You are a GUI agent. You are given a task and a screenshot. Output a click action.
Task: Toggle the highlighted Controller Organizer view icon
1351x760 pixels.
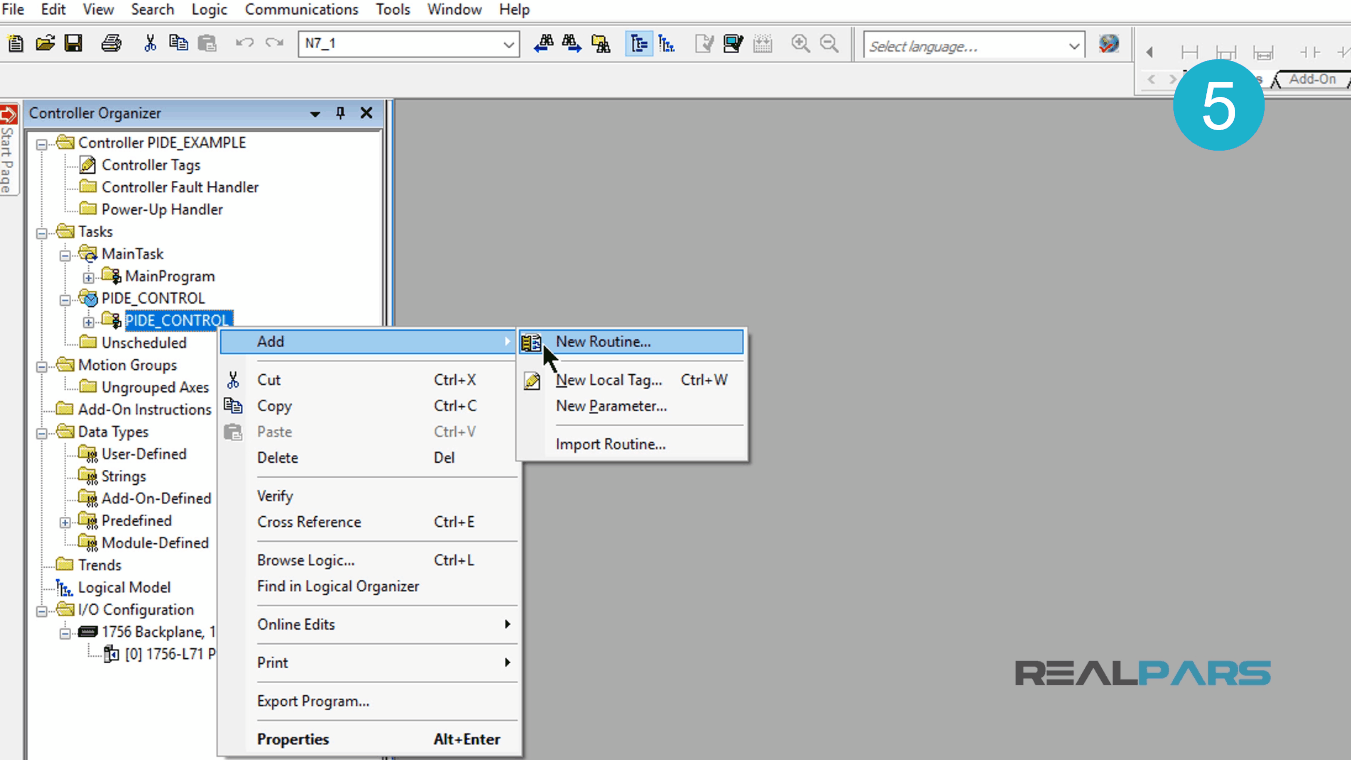639,44
